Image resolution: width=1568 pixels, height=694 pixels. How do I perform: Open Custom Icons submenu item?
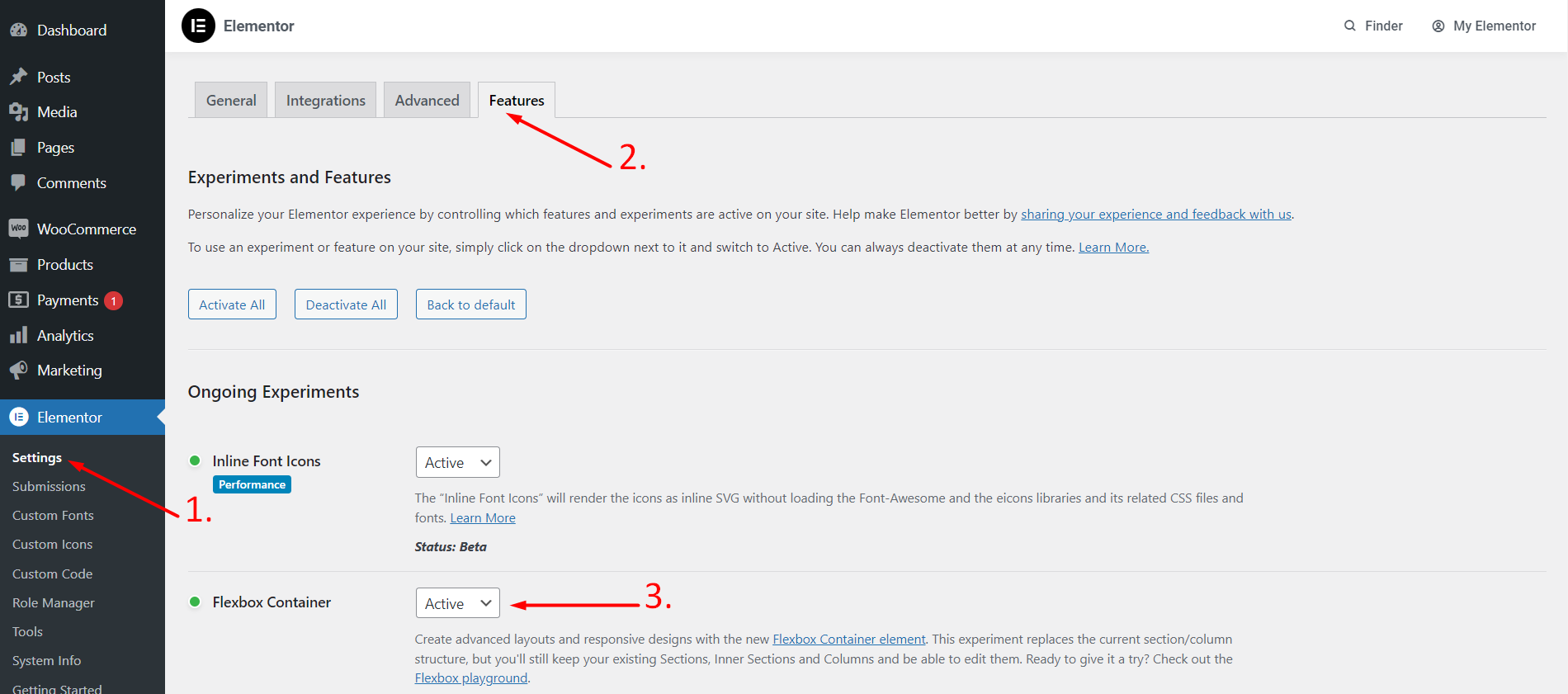point(52,544)
